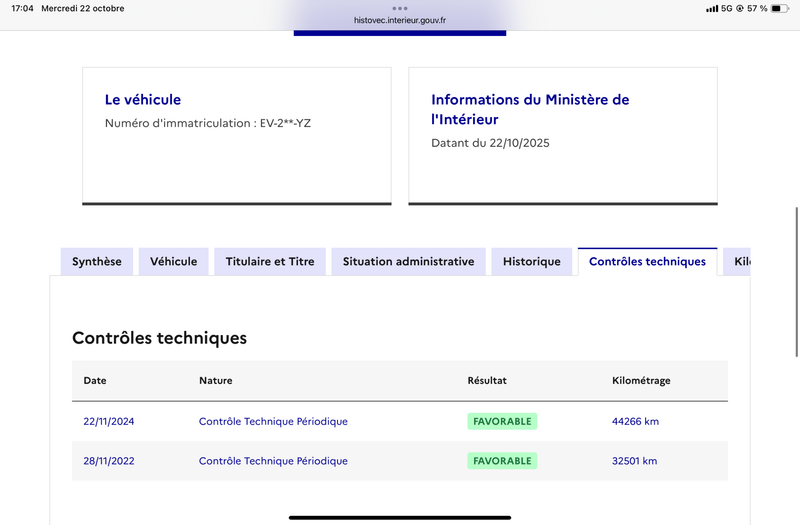Click the Le véhicule card heading
Viewport: 800px width, 525px height.
click(143, 100)
